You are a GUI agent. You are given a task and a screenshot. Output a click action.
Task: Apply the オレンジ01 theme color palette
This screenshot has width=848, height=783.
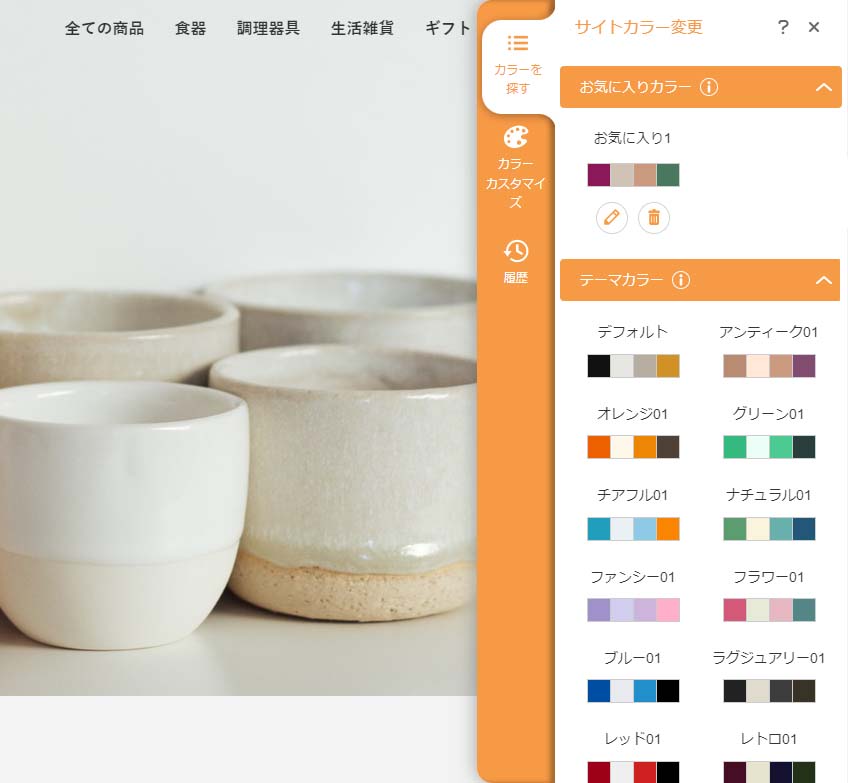633,446
